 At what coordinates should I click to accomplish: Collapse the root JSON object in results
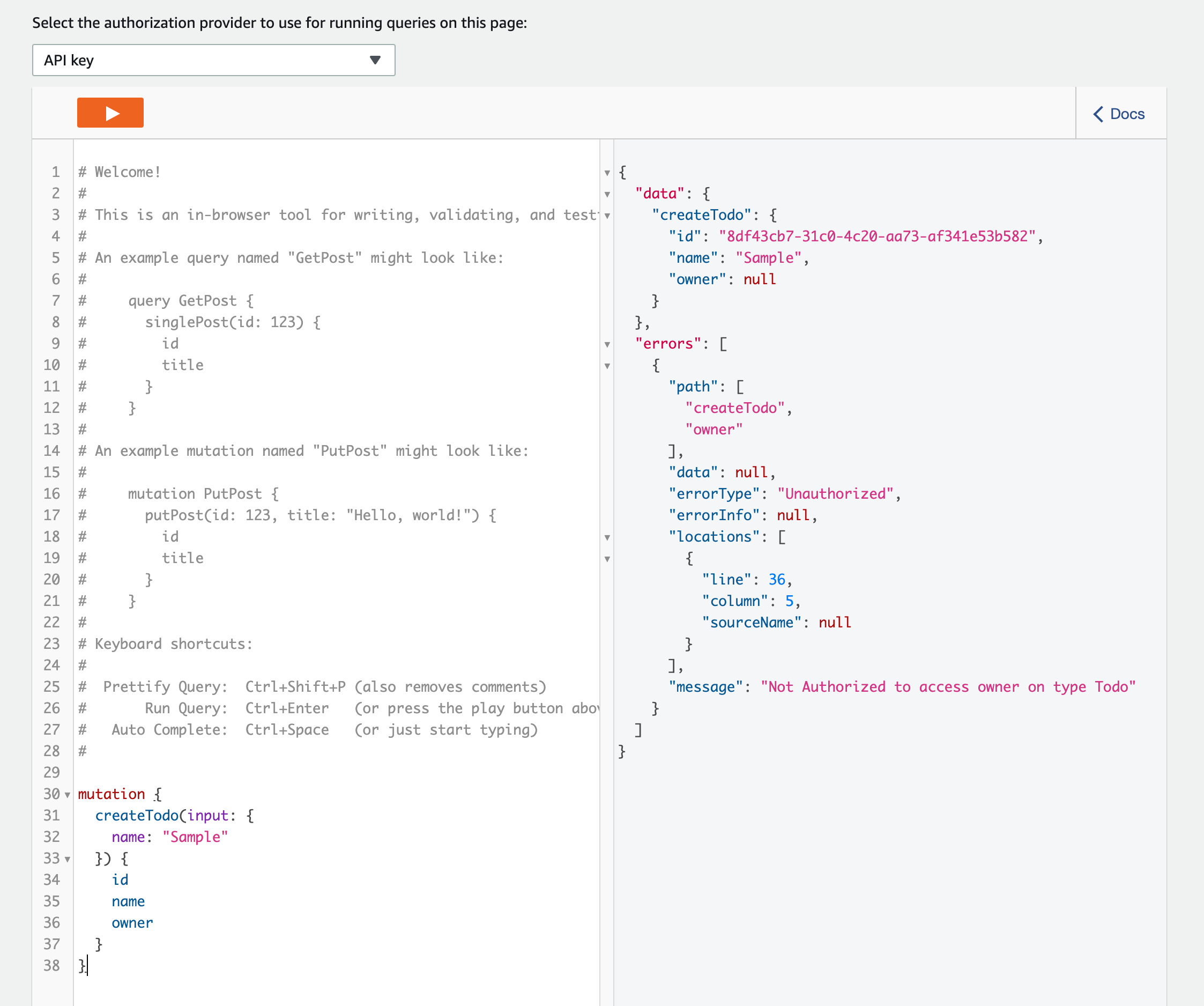tap(607, 173)
